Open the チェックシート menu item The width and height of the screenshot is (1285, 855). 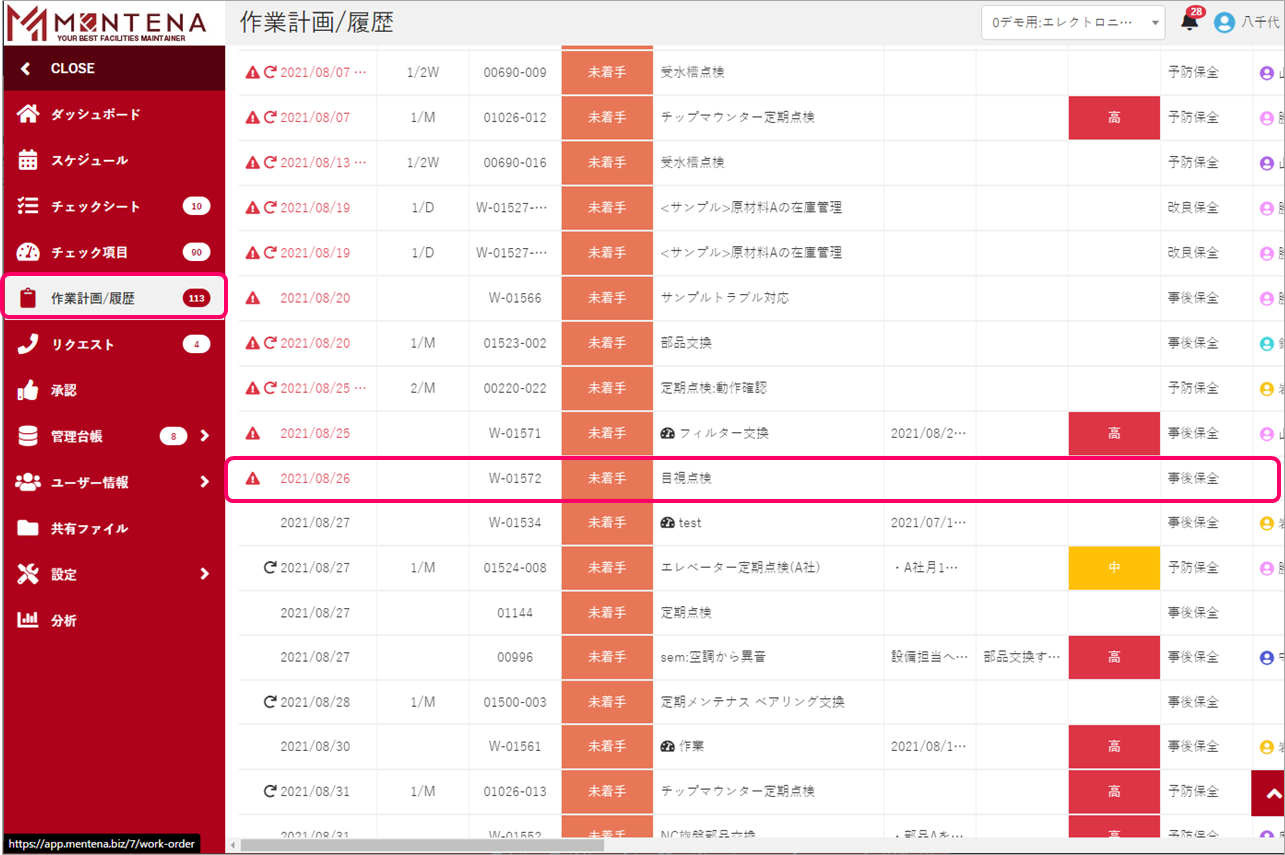96,206
